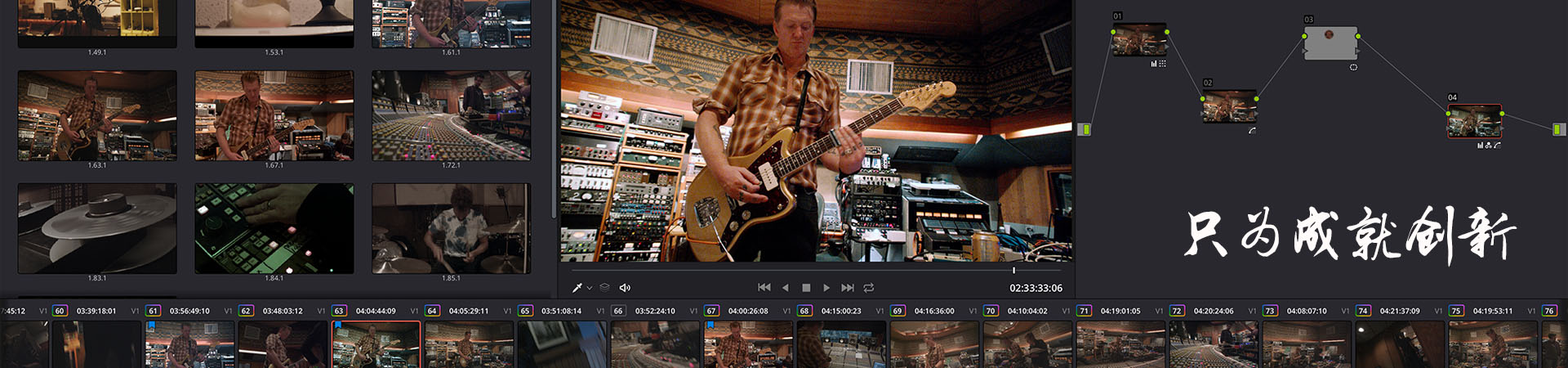Click the window badge below node 03
Viewport: 1568px width, 368px height.
coord(1353,67)
